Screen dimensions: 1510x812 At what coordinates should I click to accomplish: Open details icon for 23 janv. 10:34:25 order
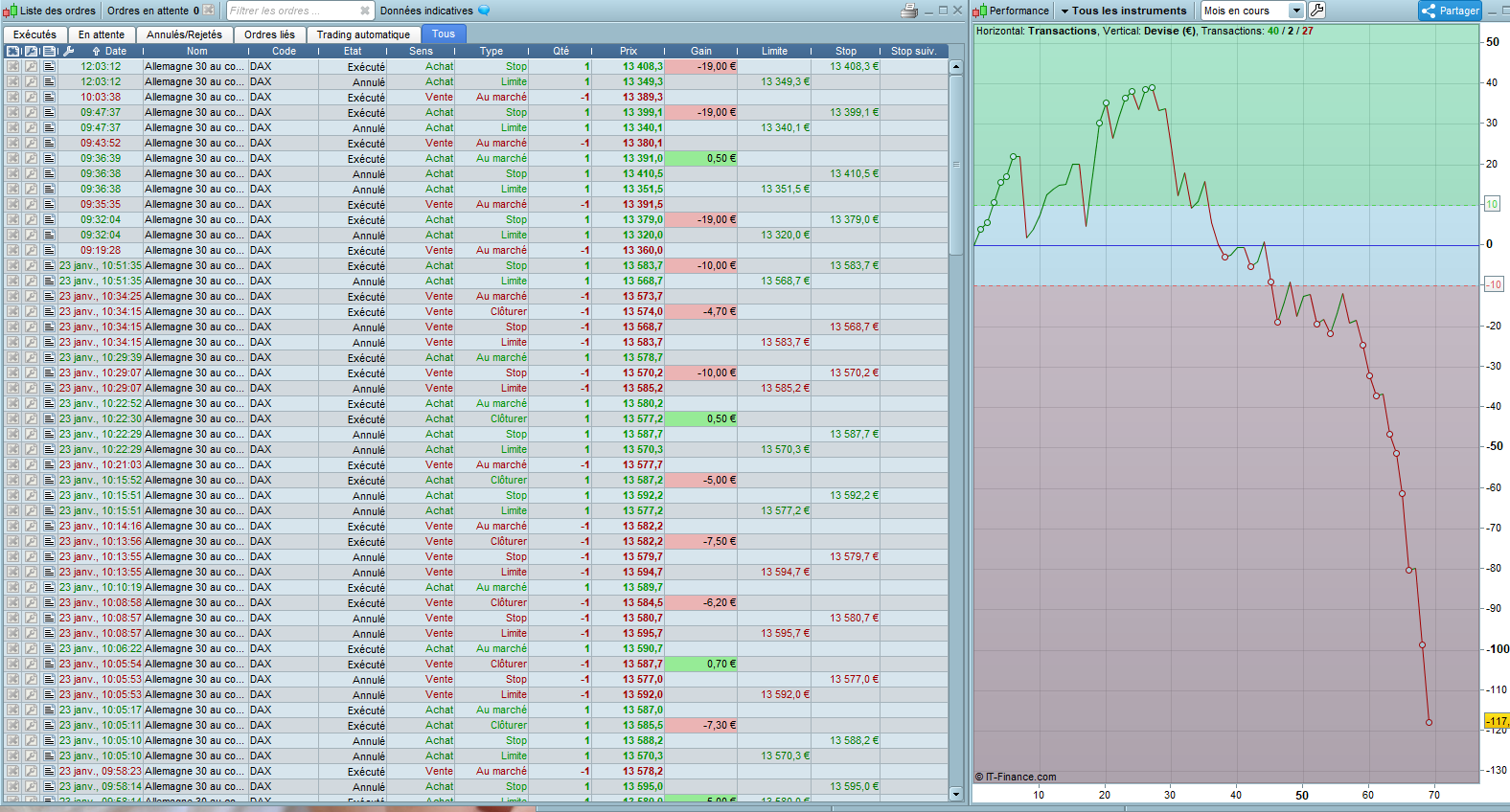click(x=49, y=296)
